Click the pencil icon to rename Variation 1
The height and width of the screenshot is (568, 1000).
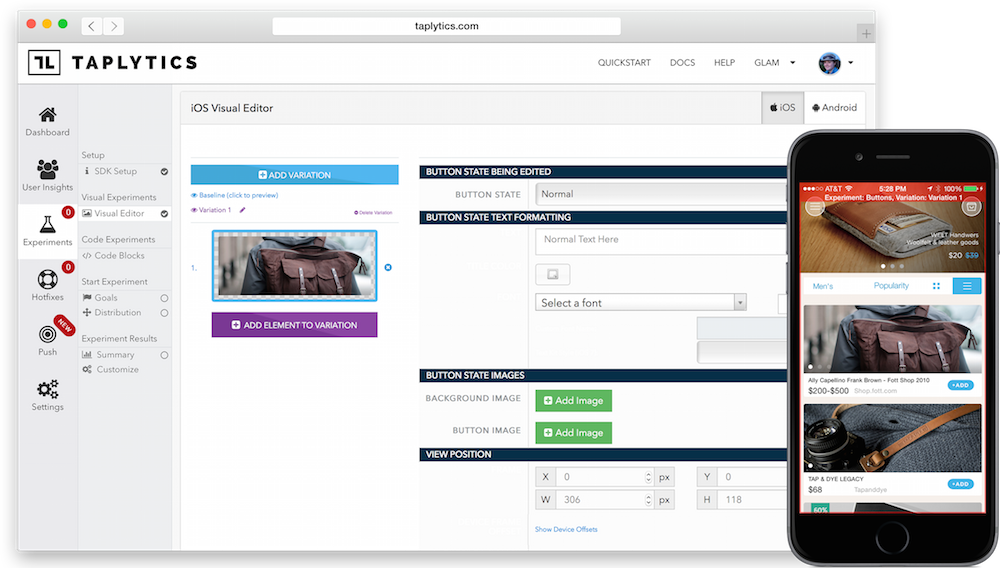[242, 210]
